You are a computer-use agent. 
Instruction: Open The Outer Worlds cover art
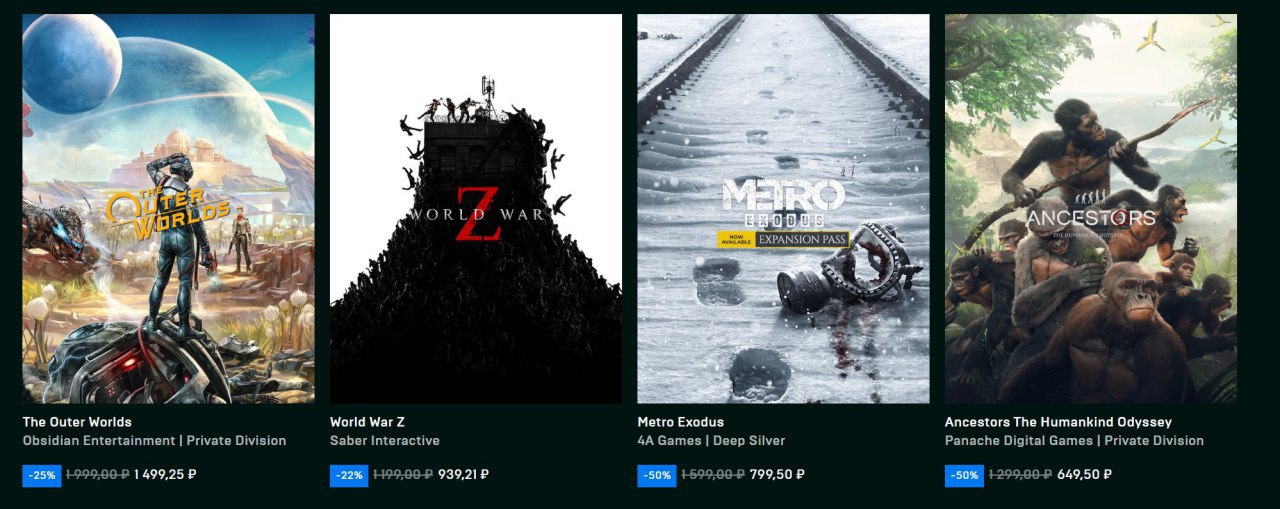point(168,208)
